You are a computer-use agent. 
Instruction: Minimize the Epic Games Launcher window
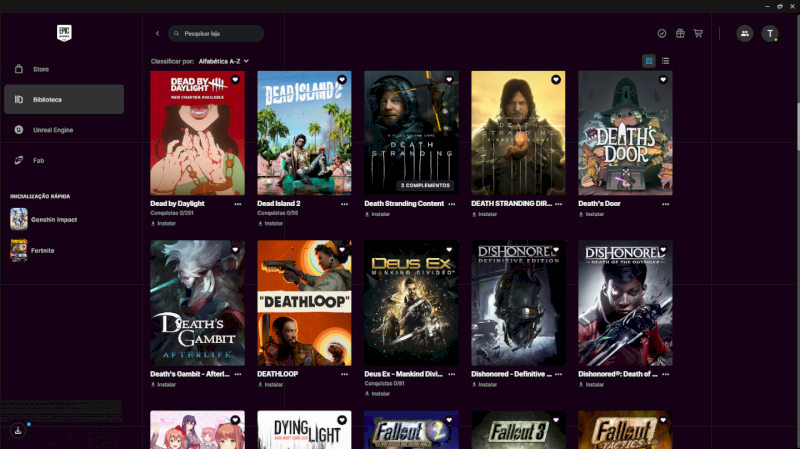click(767, 6)
